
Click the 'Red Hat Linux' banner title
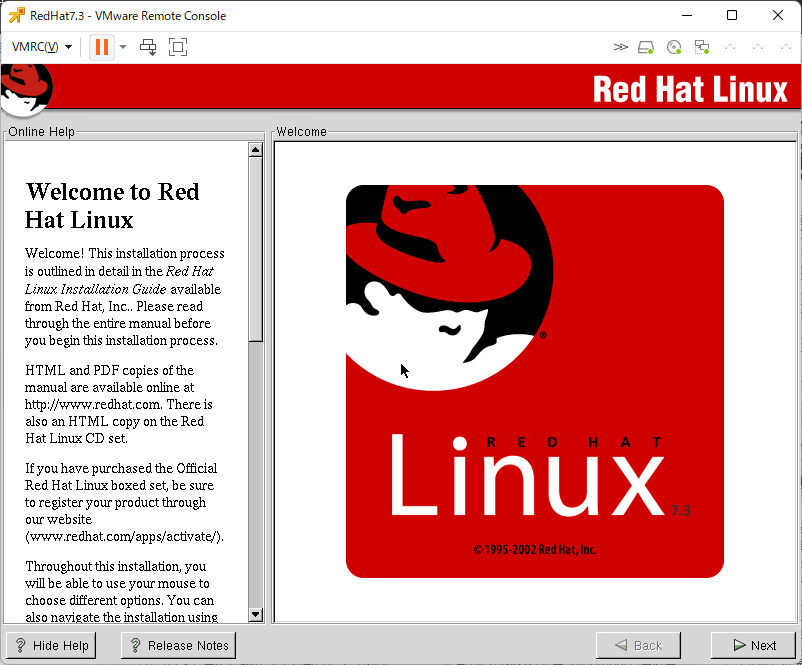(690, 90)
